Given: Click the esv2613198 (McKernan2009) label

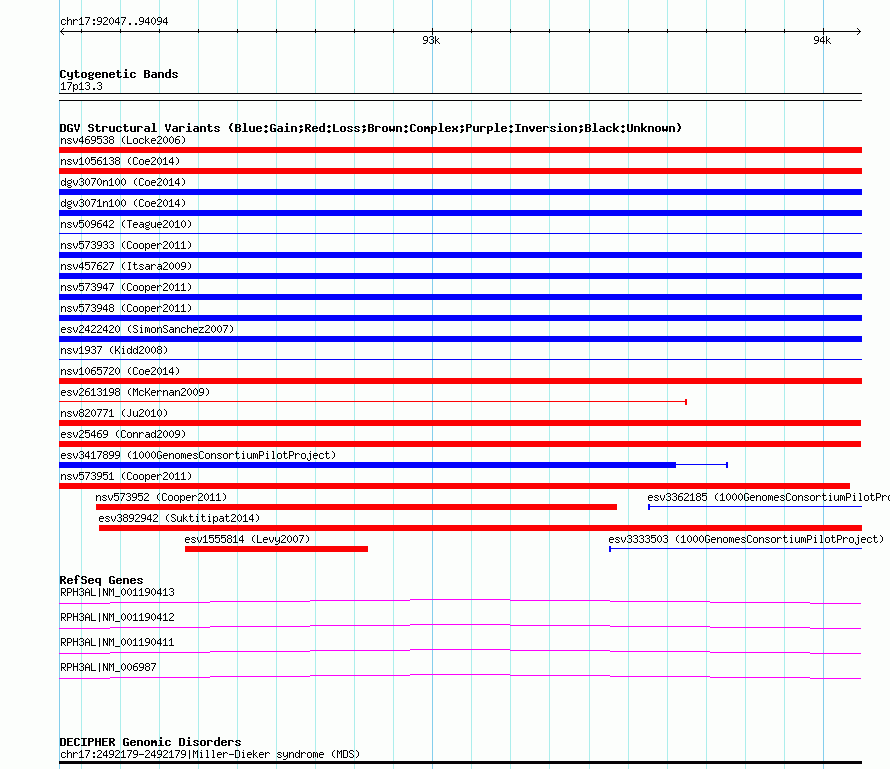Looking at the screenshot, I should [135, 392].
